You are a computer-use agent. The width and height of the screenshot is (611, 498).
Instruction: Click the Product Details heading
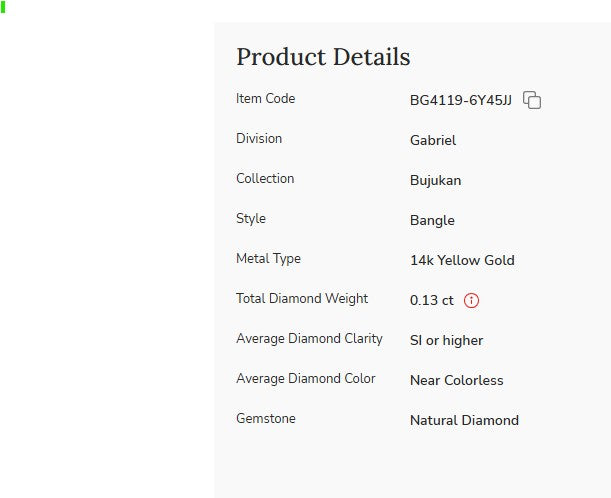323,57
